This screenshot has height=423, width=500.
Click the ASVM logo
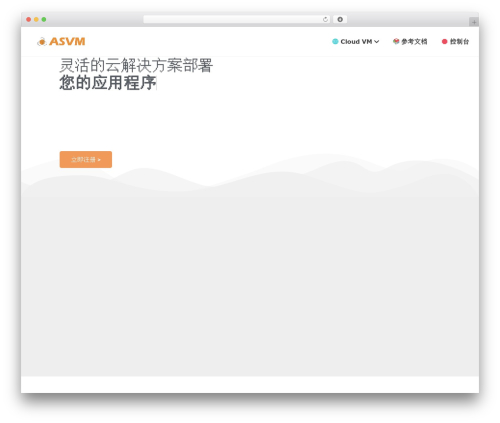[x=61, y=42]
